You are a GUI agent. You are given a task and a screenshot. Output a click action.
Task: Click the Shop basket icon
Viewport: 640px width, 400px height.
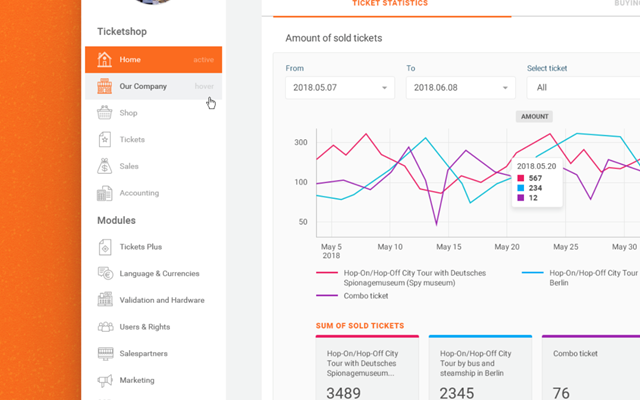tap(104, 113)
